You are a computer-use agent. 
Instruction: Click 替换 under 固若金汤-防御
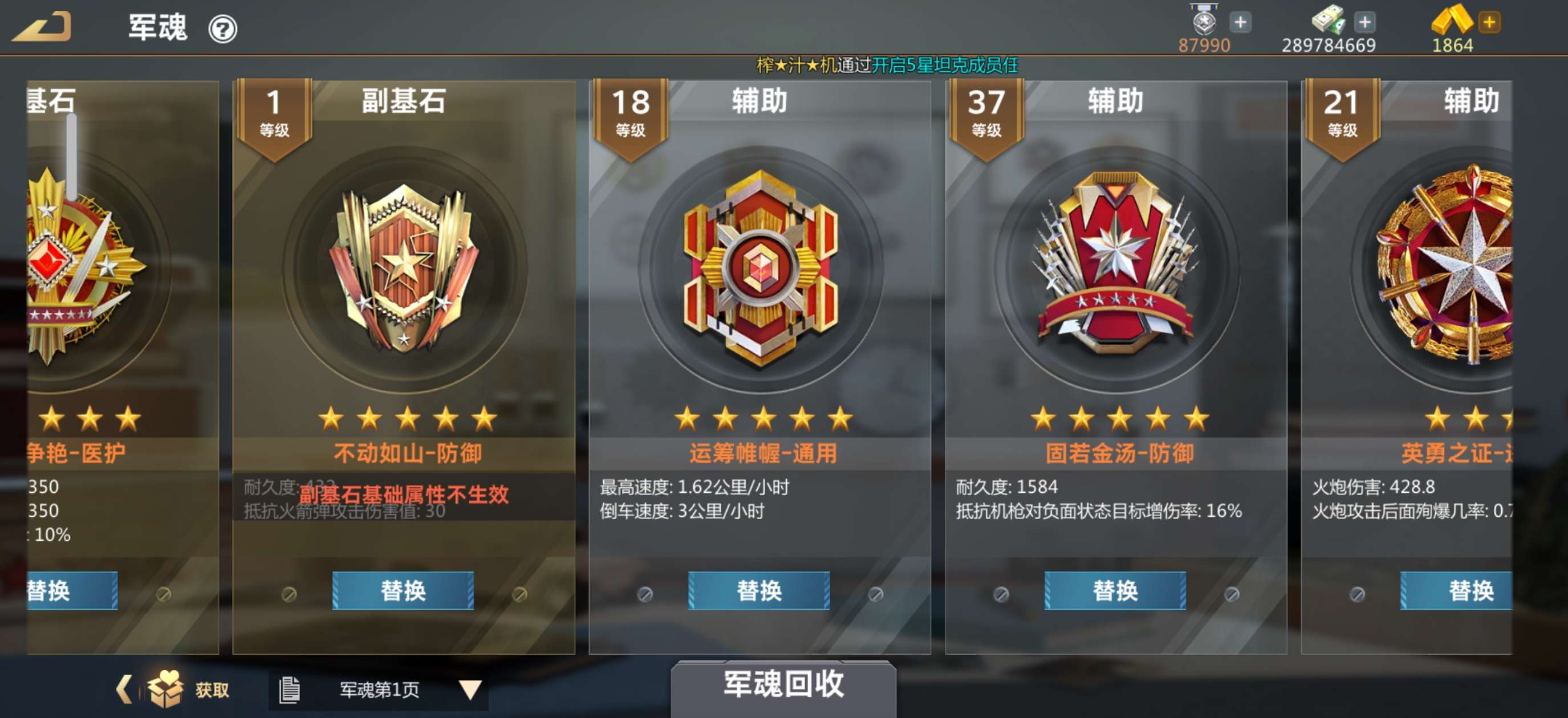pyautogui.click(x=1115, y=590)
